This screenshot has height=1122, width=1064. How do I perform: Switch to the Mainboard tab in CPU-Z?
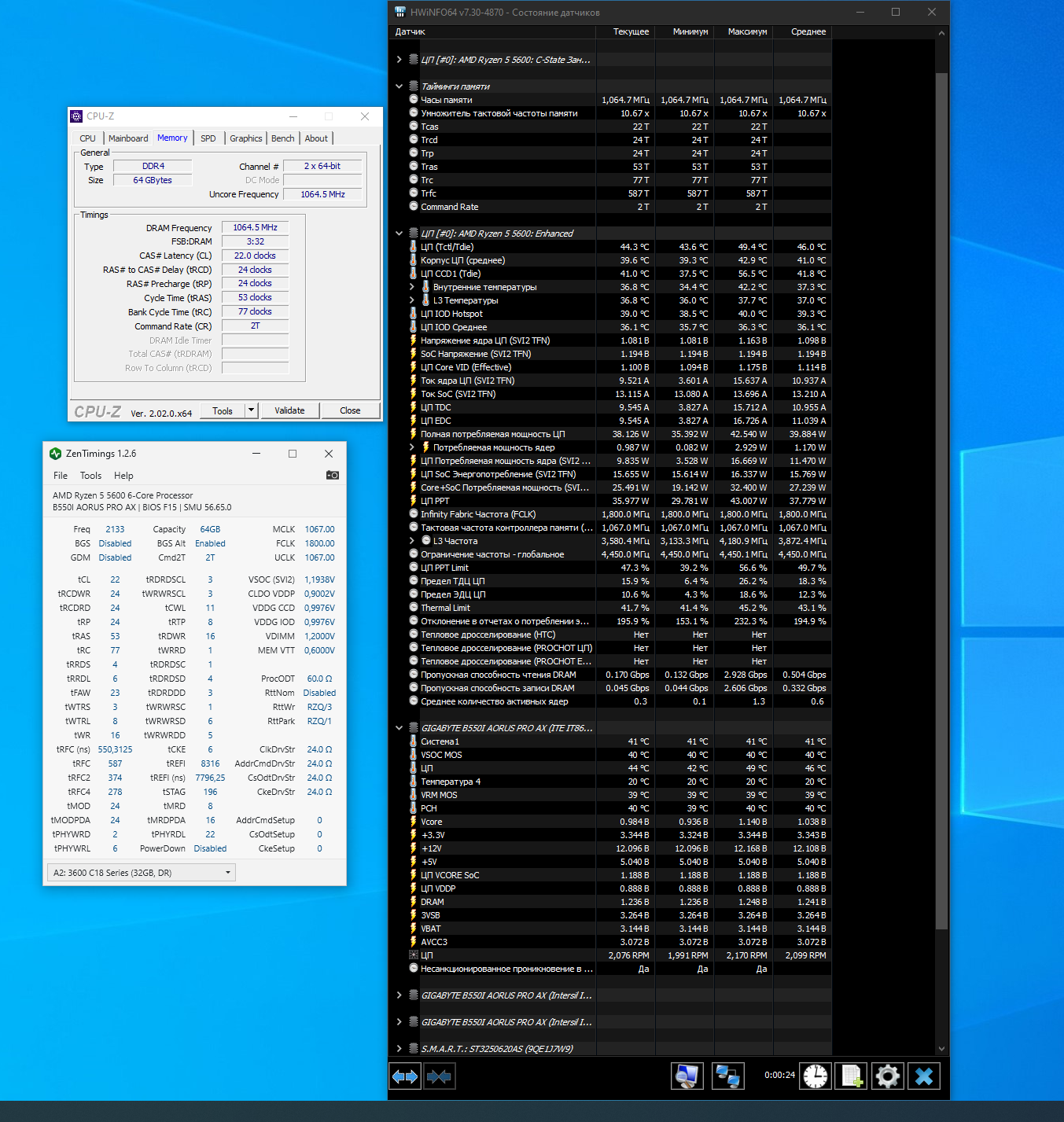pyautogui.click(x=128, y=138)
